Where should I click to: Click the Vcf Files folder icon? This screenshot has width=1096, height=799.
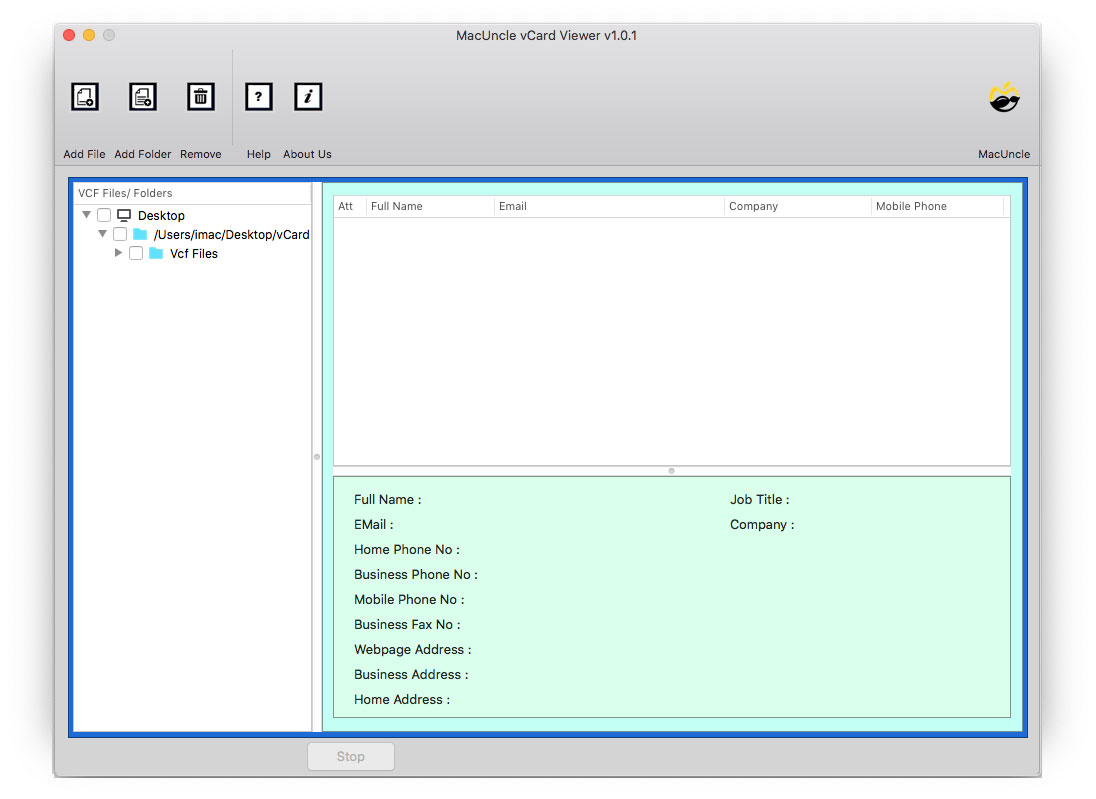coord(156,254)
